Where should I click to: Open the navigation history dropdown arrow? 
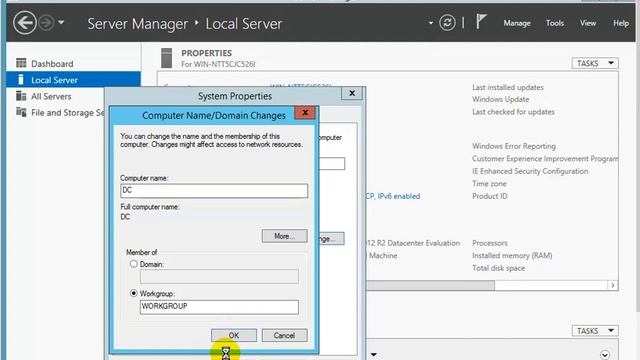[x=61, y=22]
